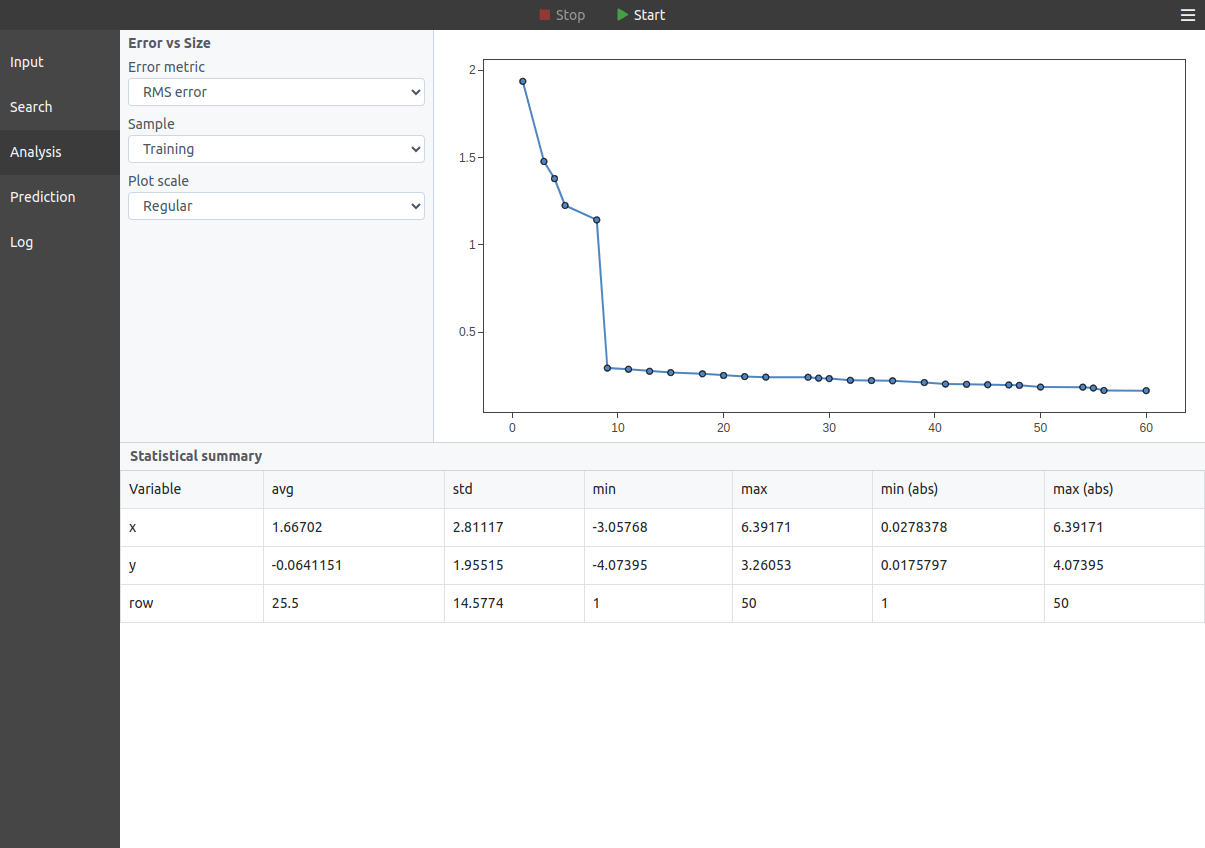Open the Log tab

tap(22, 242)
